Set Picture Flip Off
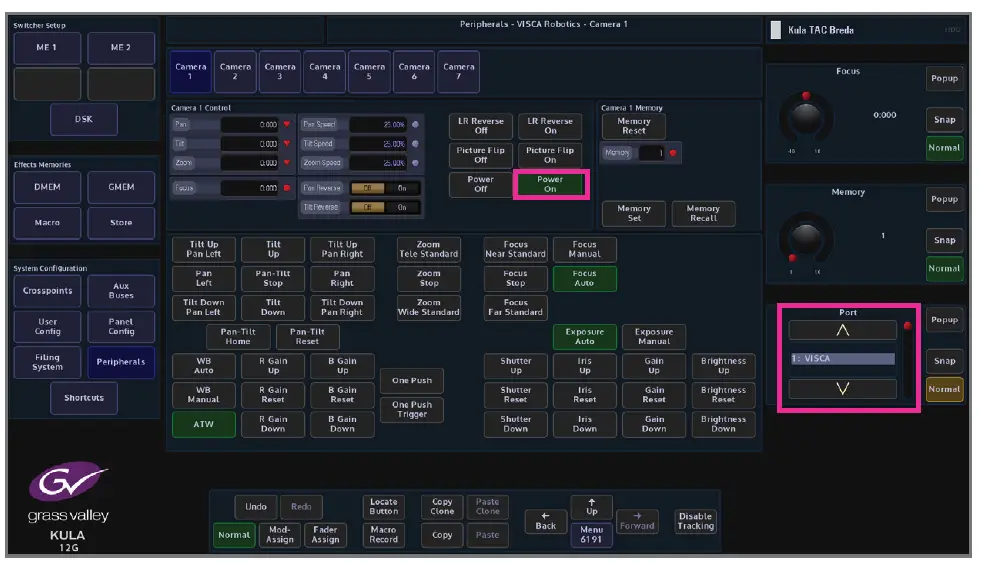Image resolution: width=999 pixels, height=569 pixels. click(x=480, y=155)
